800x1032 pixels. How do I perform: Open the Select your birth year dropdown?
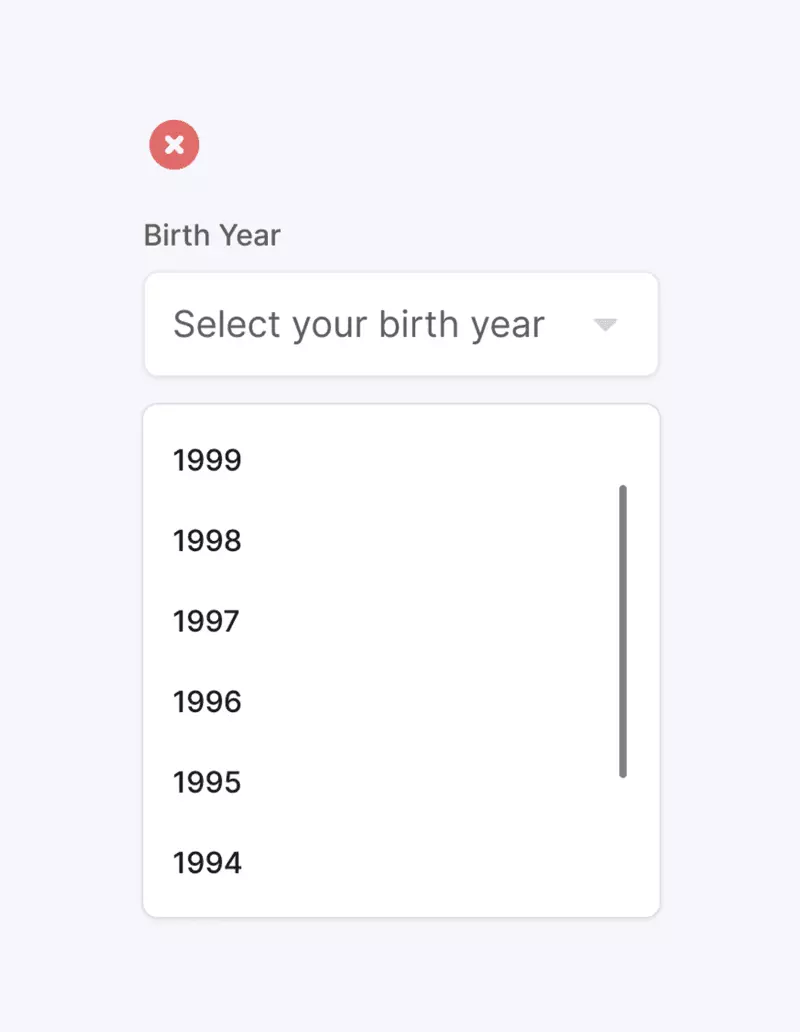[401, 324]
